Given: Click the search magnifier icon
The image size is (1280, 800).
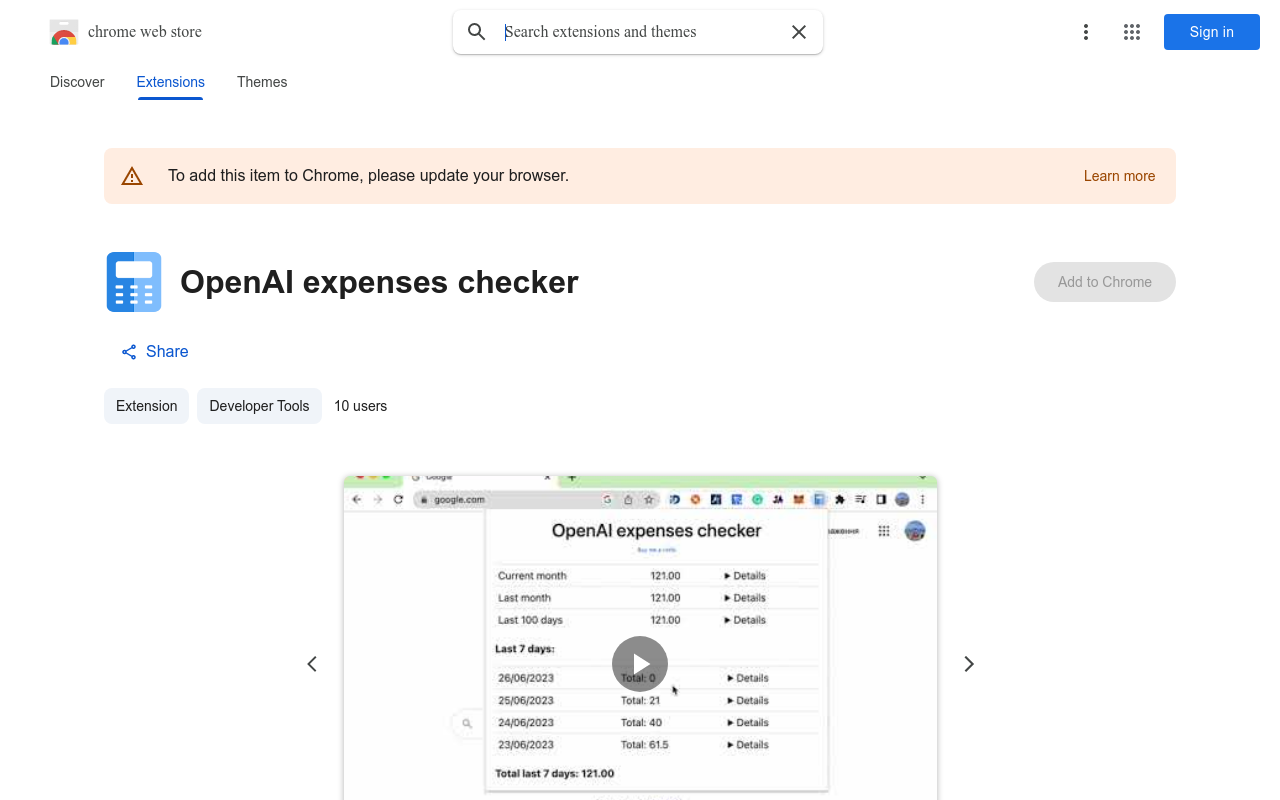Looking at the screenshot, I should click(x=477, y=32).
